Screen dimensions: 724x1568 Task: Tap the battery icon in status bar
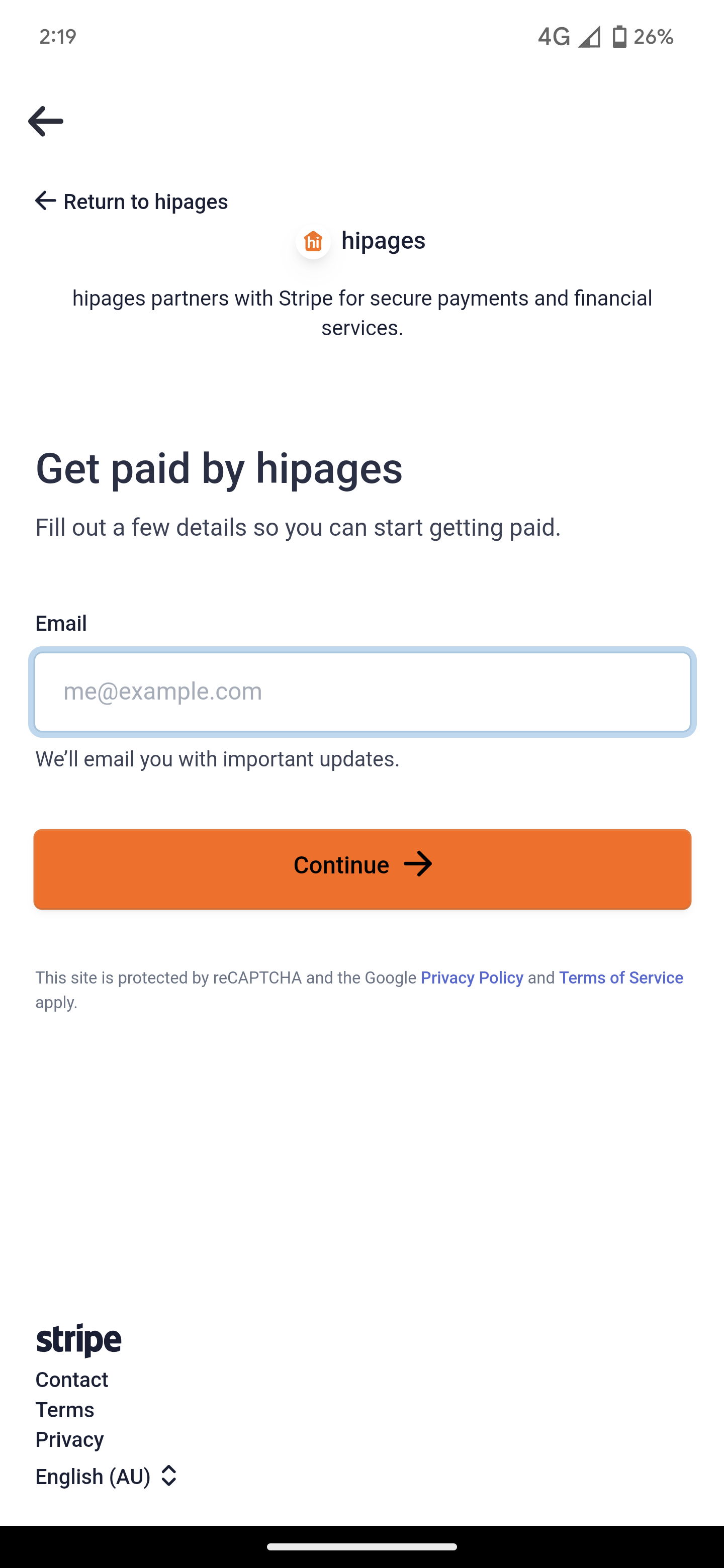pos(619,37)
